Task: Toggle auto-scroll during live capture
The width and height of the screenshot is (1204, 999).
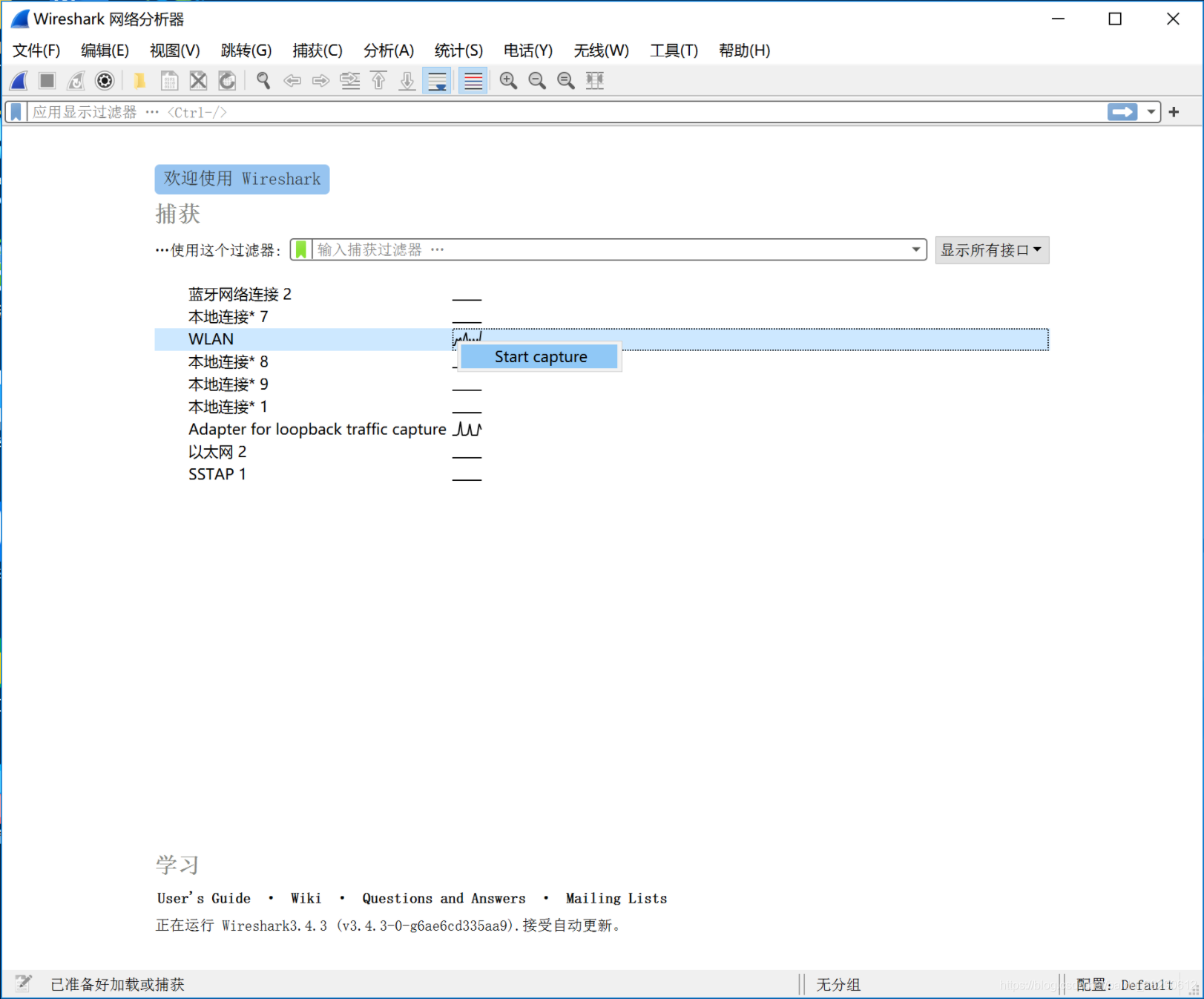Action: (437, 81)
